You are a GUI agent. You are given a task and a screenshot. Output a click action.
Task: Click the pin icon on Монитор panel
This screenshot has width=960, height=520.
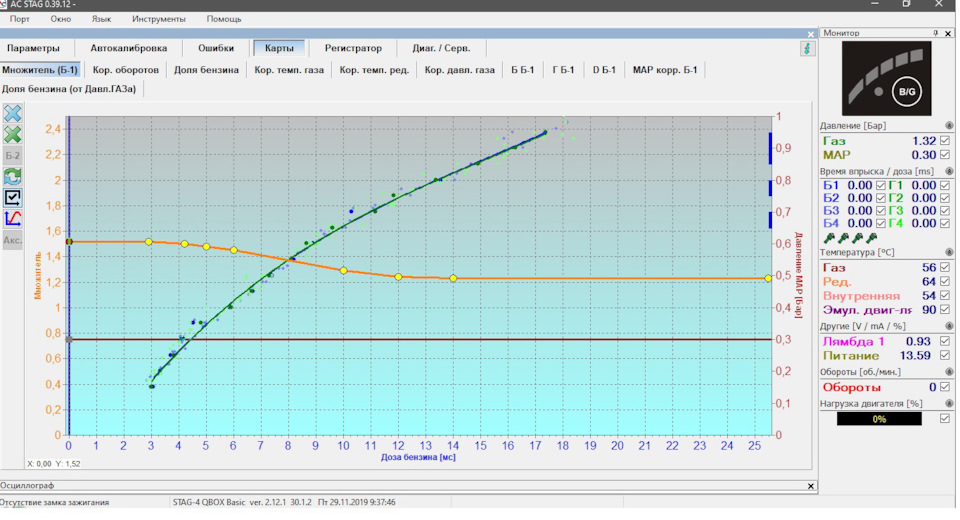click(x=936, y=33)
